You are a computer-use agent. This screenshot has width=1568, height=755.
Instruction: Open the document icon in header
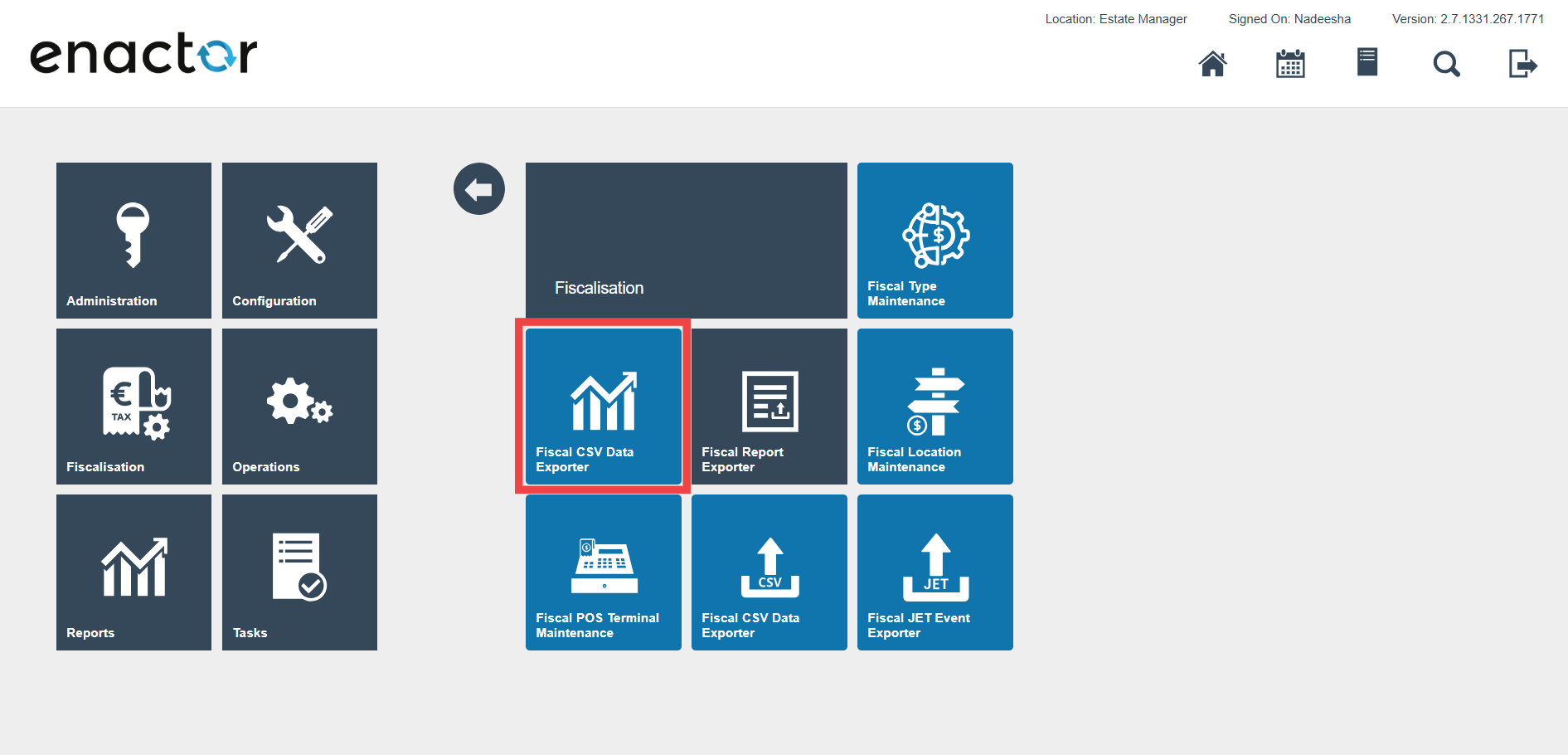click(1367, 62)
